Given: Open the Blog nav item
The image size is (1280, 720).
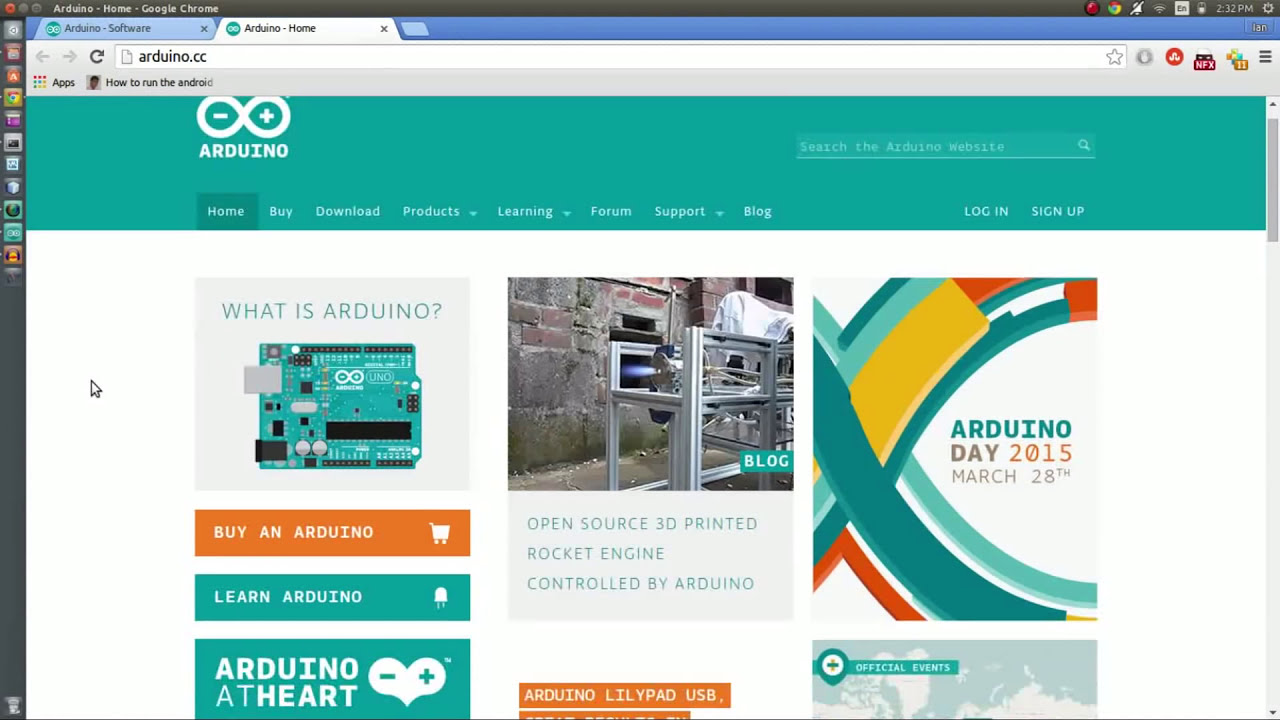Looking at the screenshot, I should [x=757, y=211].
